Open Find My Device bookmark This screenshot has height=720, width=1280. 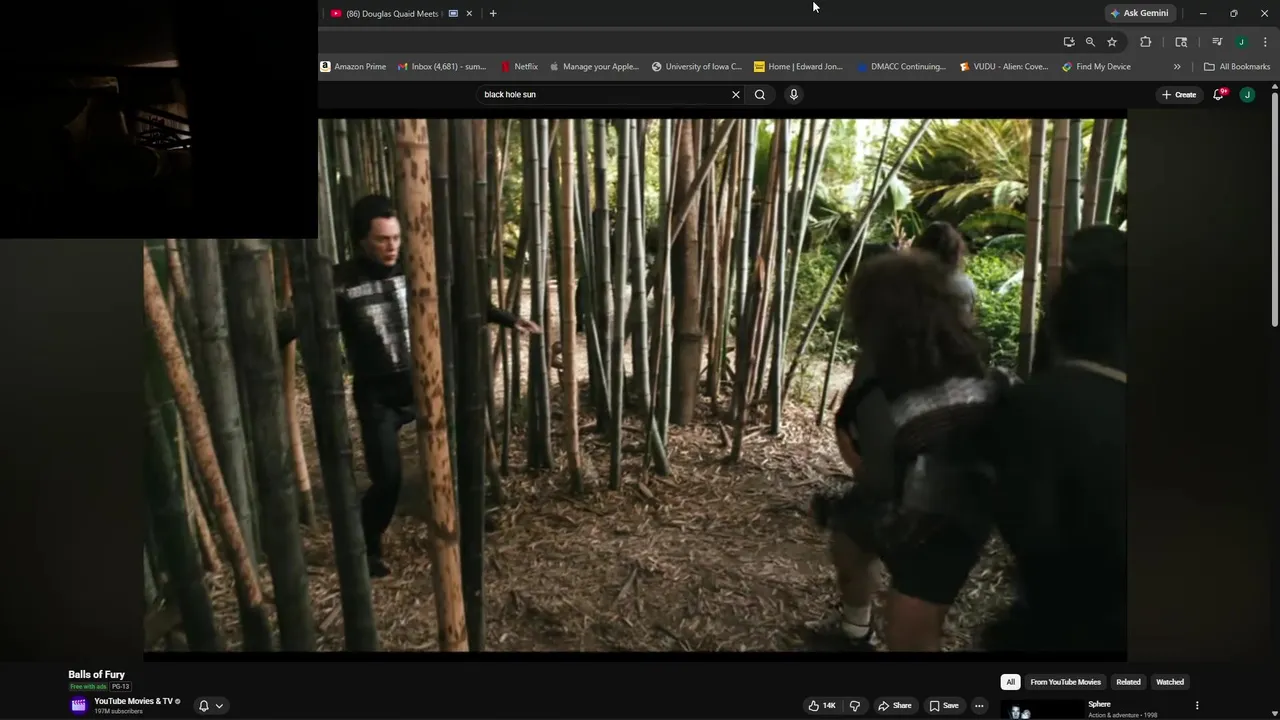click(1096, 67)
